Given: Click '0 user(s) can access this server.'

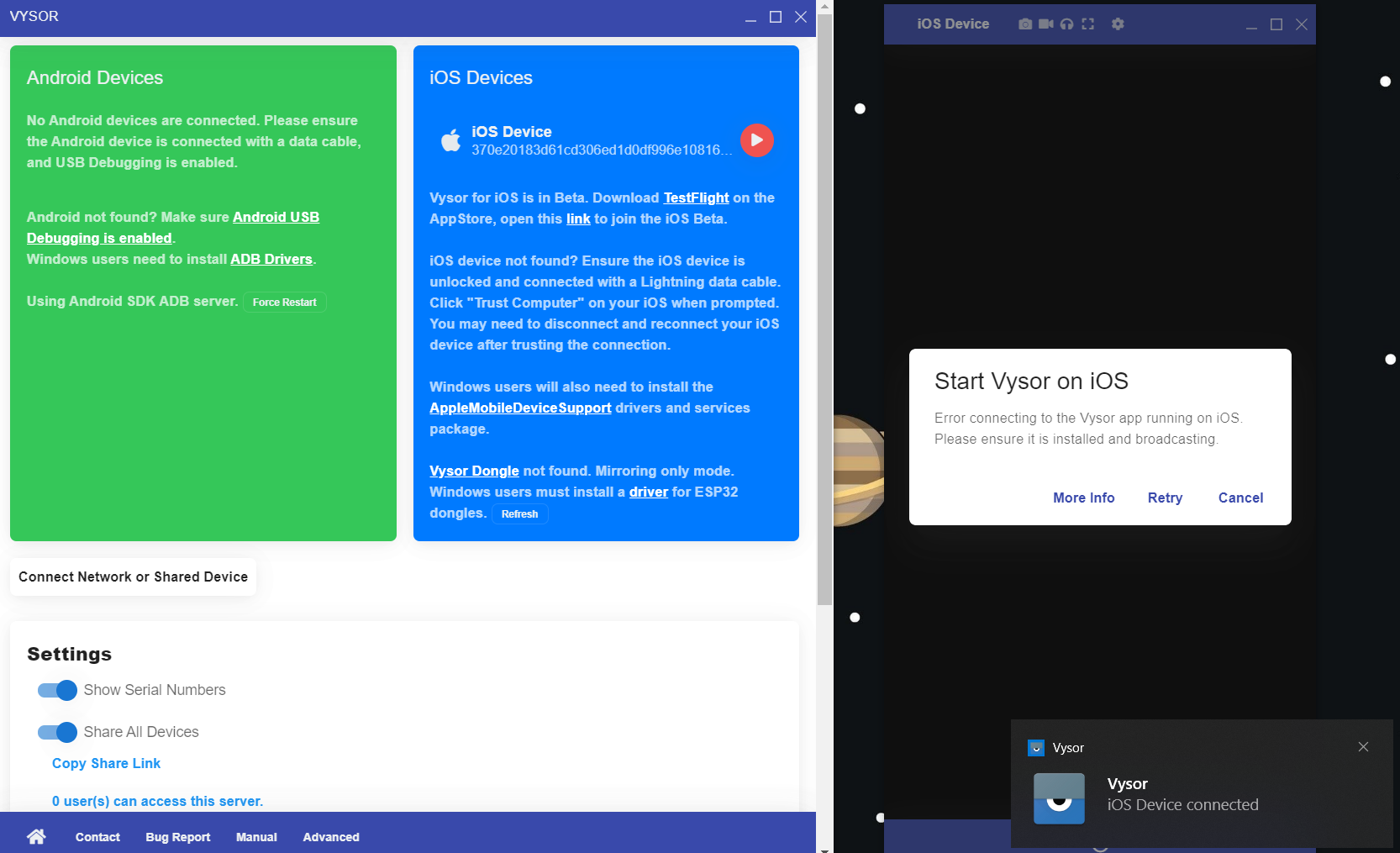Looking at the screenshot, I should click(157, 801).
